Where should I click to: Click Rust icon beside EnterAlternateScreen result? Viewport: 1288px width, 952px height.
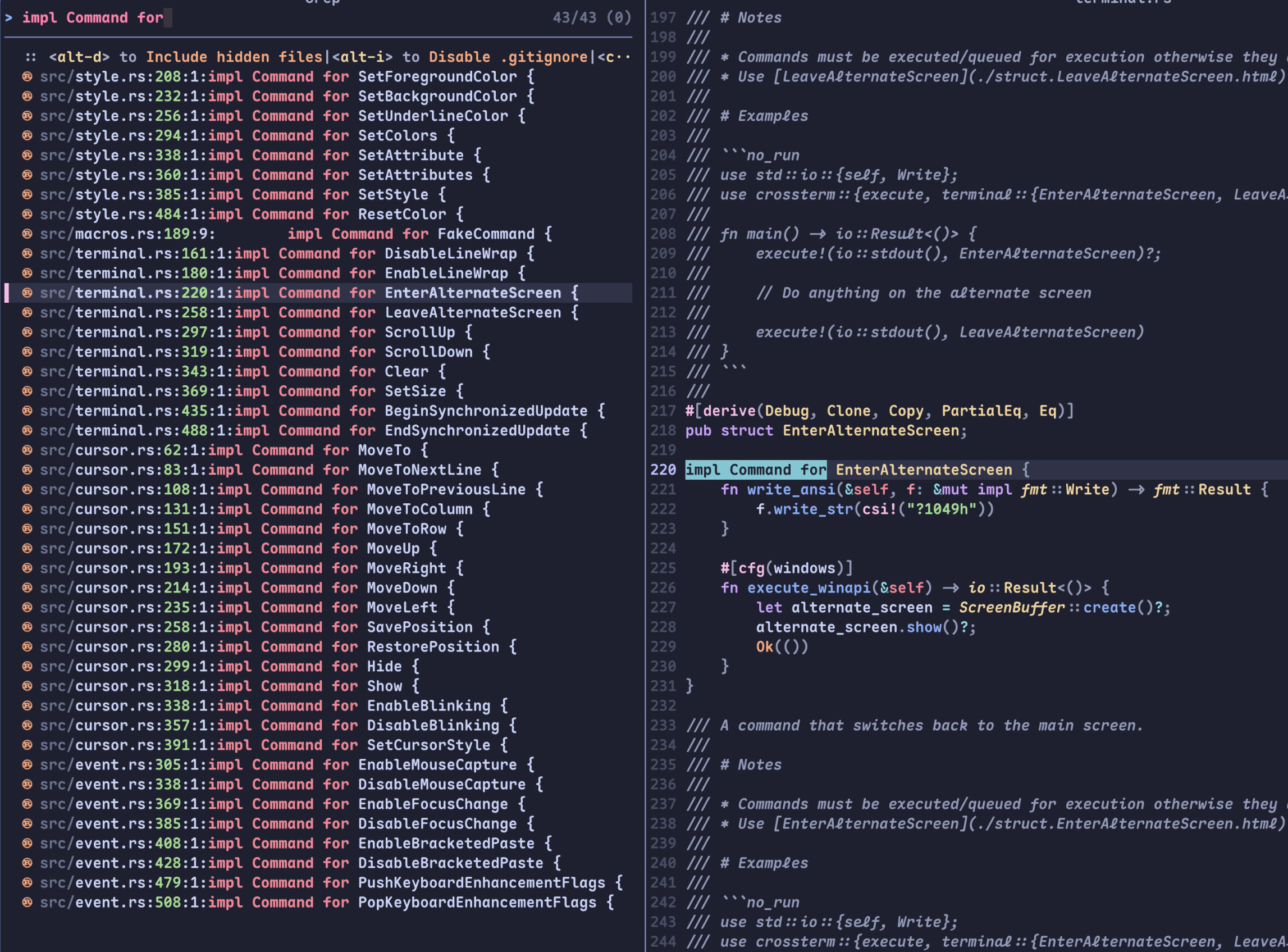coord(27,293)
